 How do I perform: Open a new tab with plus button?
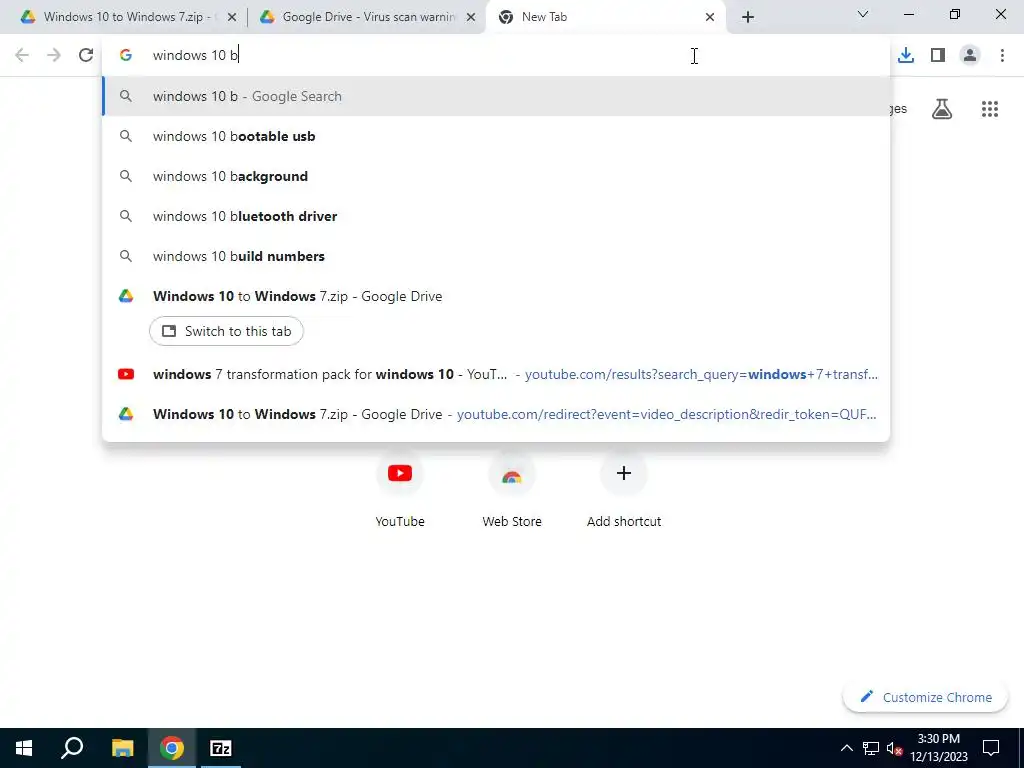(x=748, y=17)
